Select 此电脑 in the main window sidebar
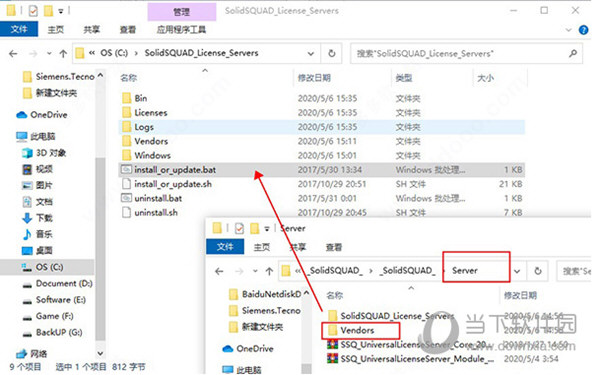 point(36,136)
